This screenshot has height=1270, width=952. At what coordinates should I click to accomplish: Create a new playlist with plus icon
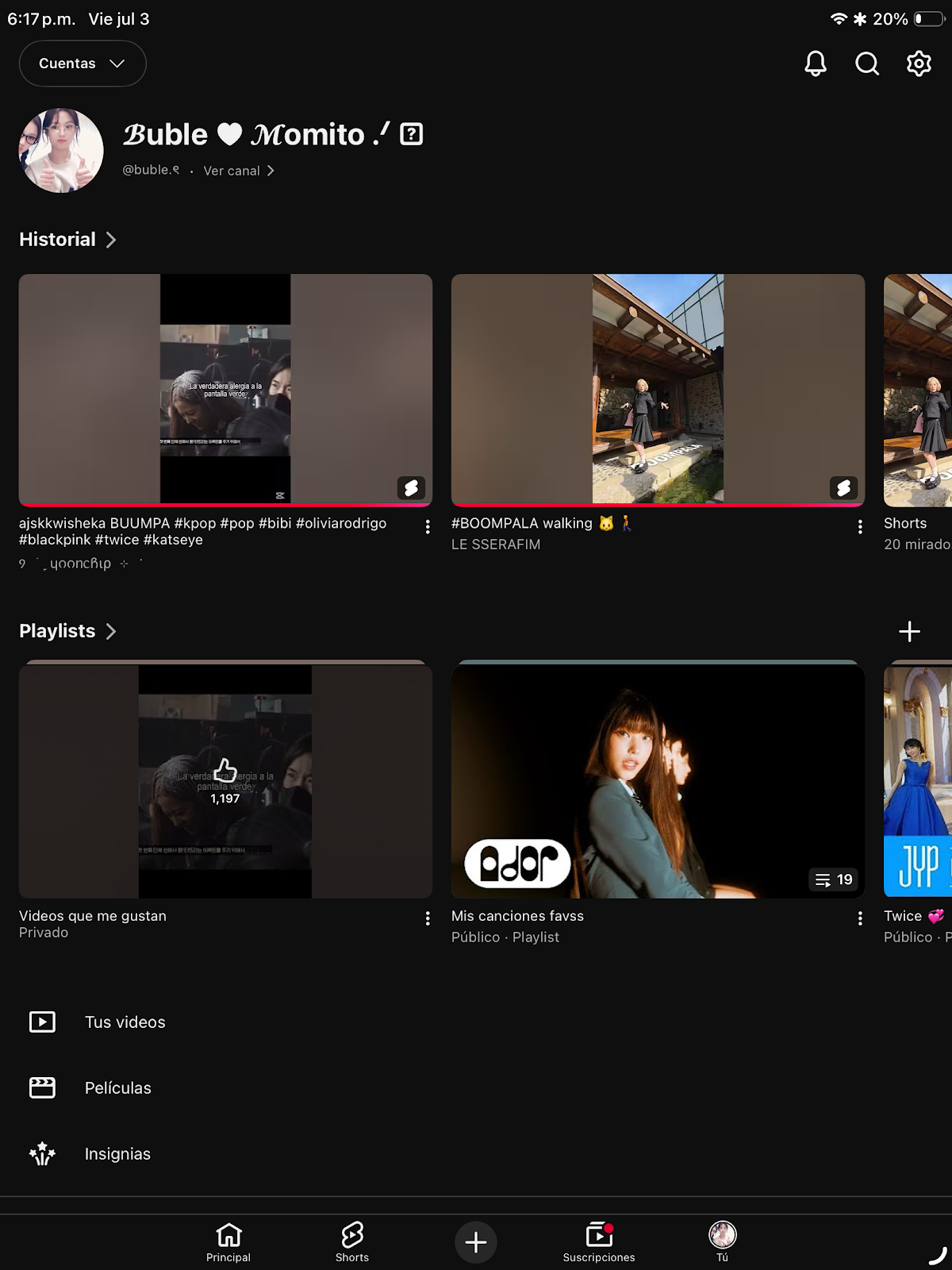pyautogui.click(x=909, y=632)
